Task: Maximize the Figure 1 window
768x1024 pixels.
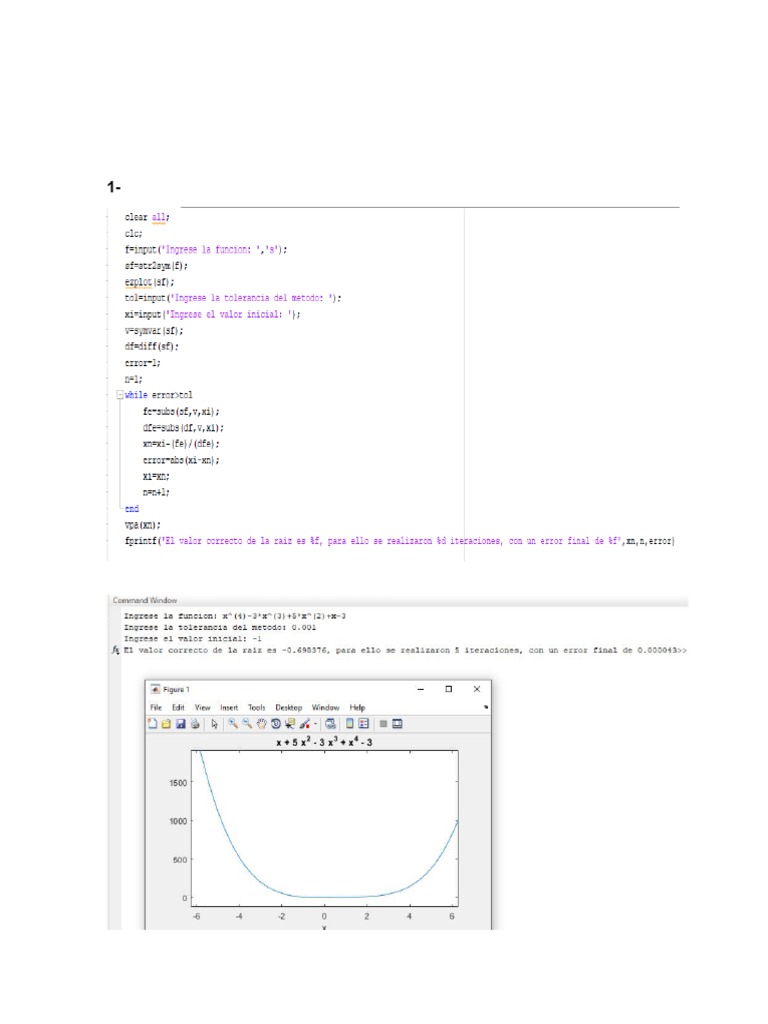Action: [449, 689]
